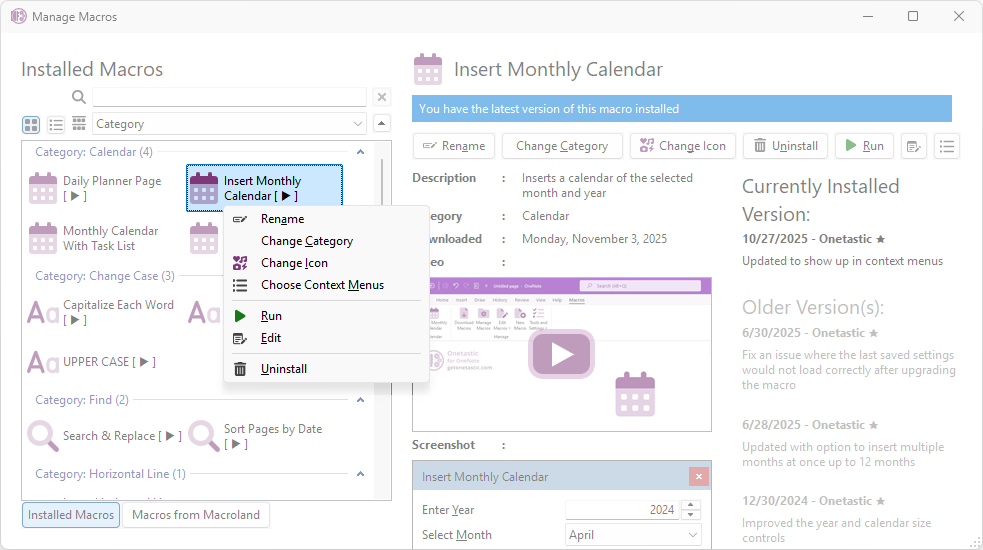Open the Category grouping dropdown
The image size is (983, 550).
pos(229,124)
